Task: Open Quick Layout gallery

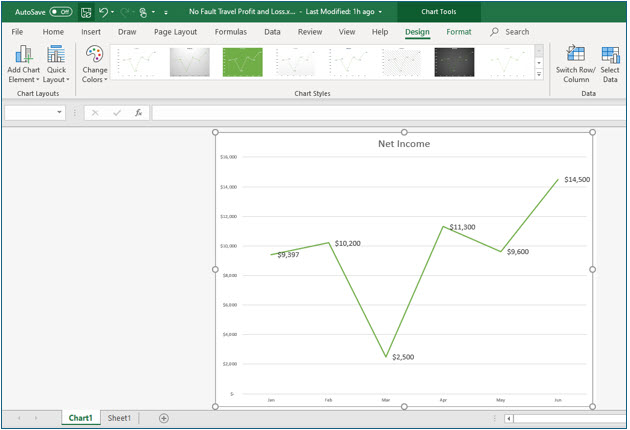Action: pos(56,64)
